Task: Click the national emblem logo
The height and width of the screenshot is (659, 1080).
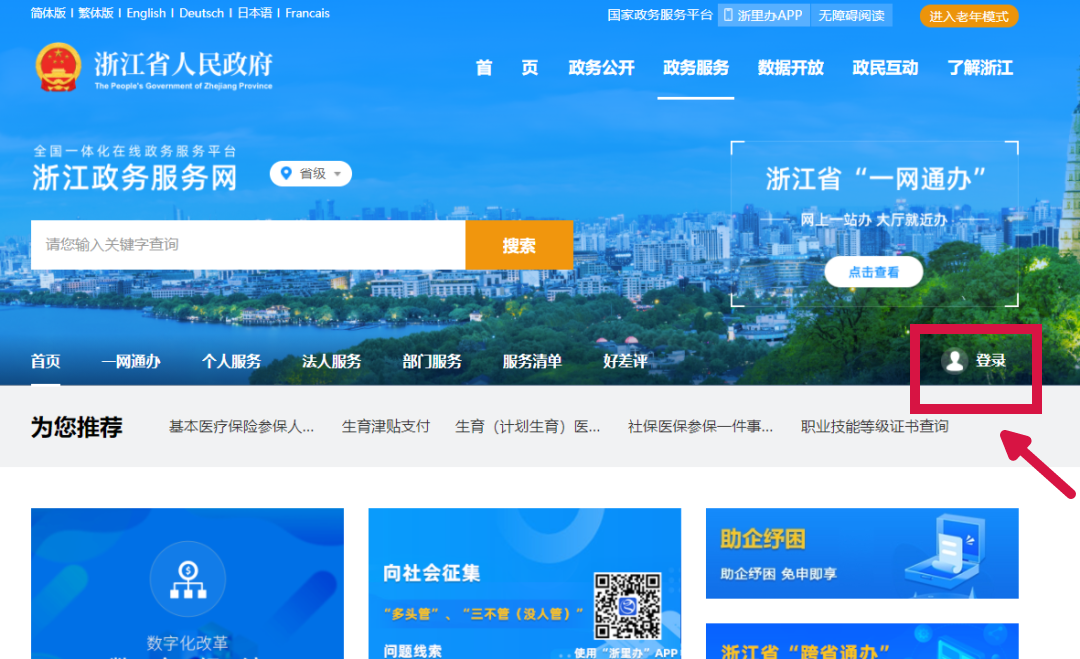Action: pos(58,67)
